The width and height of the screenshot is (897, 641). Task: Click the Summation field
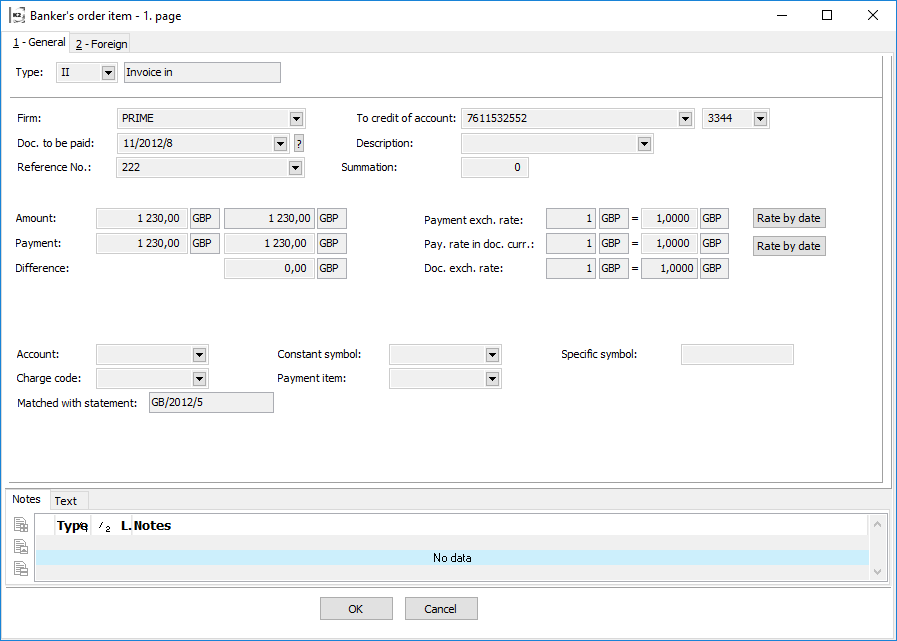pos(494,168)
